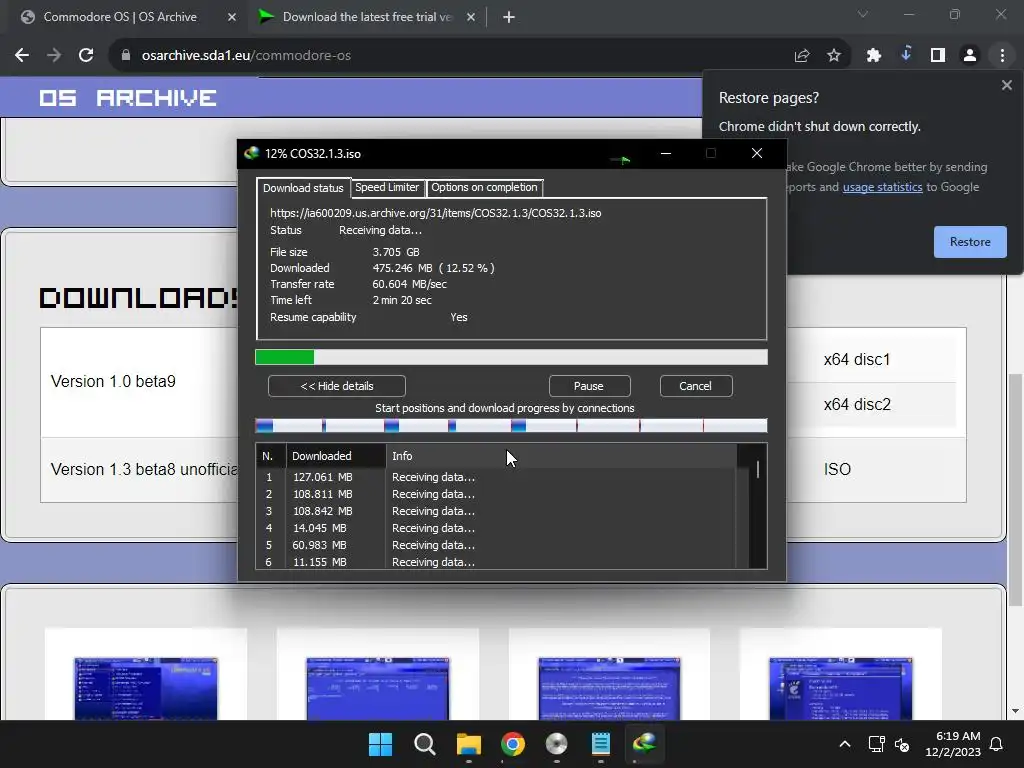Click the disc app taskbar icon
Image resolution: width=1024 pixels, height=768 pixels.
click(x=556, y=744)
